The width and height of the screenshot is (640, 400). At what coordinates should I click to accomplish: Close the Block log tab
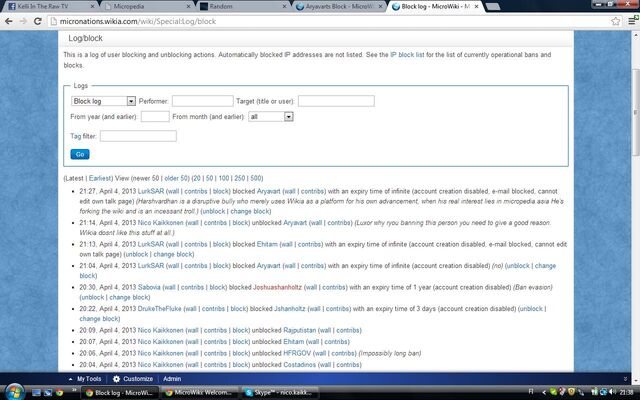point(476,7)
